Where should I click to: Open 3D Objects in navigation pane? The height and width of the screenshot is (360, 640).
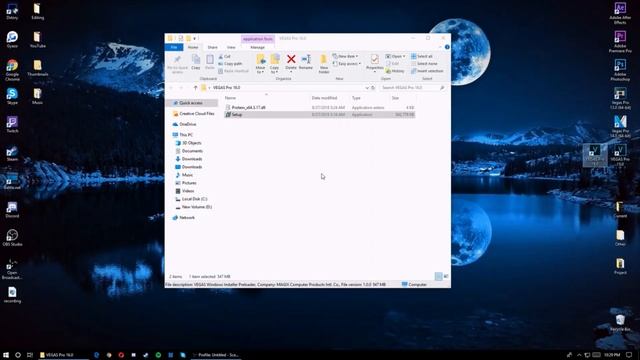pyautogui.click(x=191, y=143)
